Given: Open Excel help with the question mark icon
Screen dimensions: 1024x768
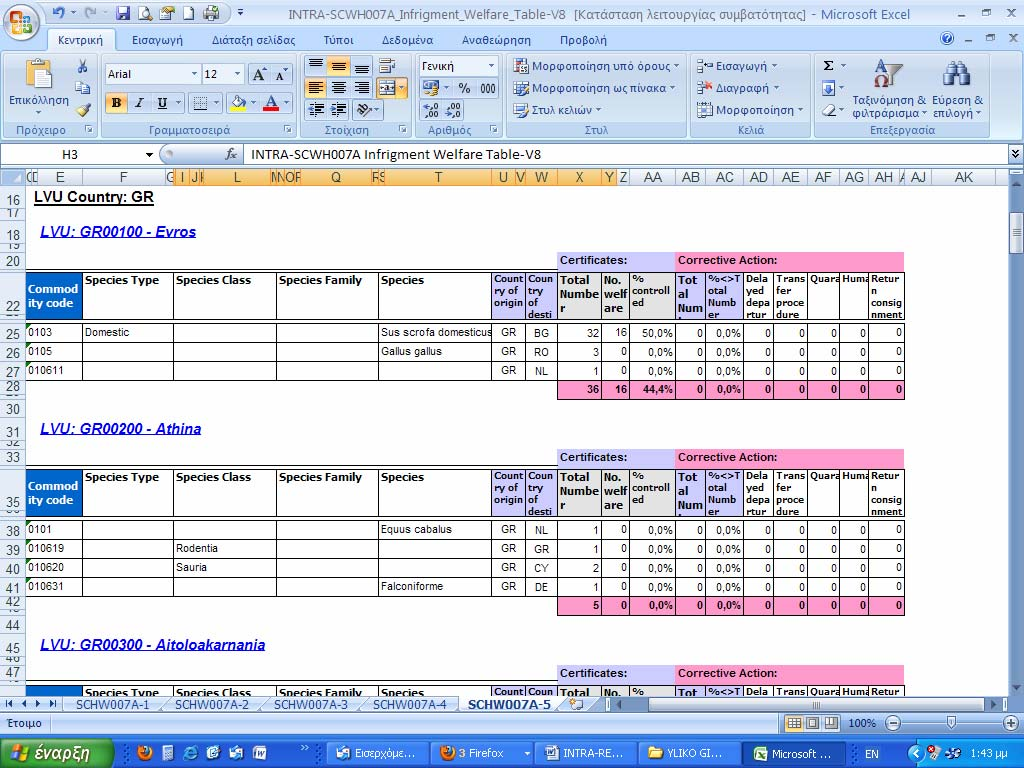Looking at the screenshot, I should [947, 39].
